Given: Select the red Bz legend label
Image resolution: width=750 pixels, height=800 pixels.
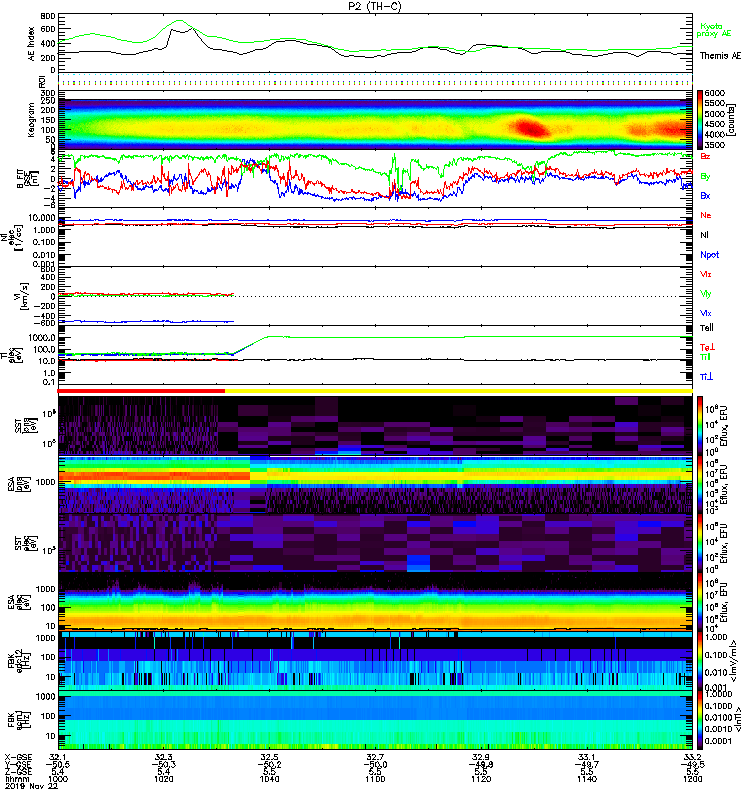Looking at the screenshot, I should point(705,157).
